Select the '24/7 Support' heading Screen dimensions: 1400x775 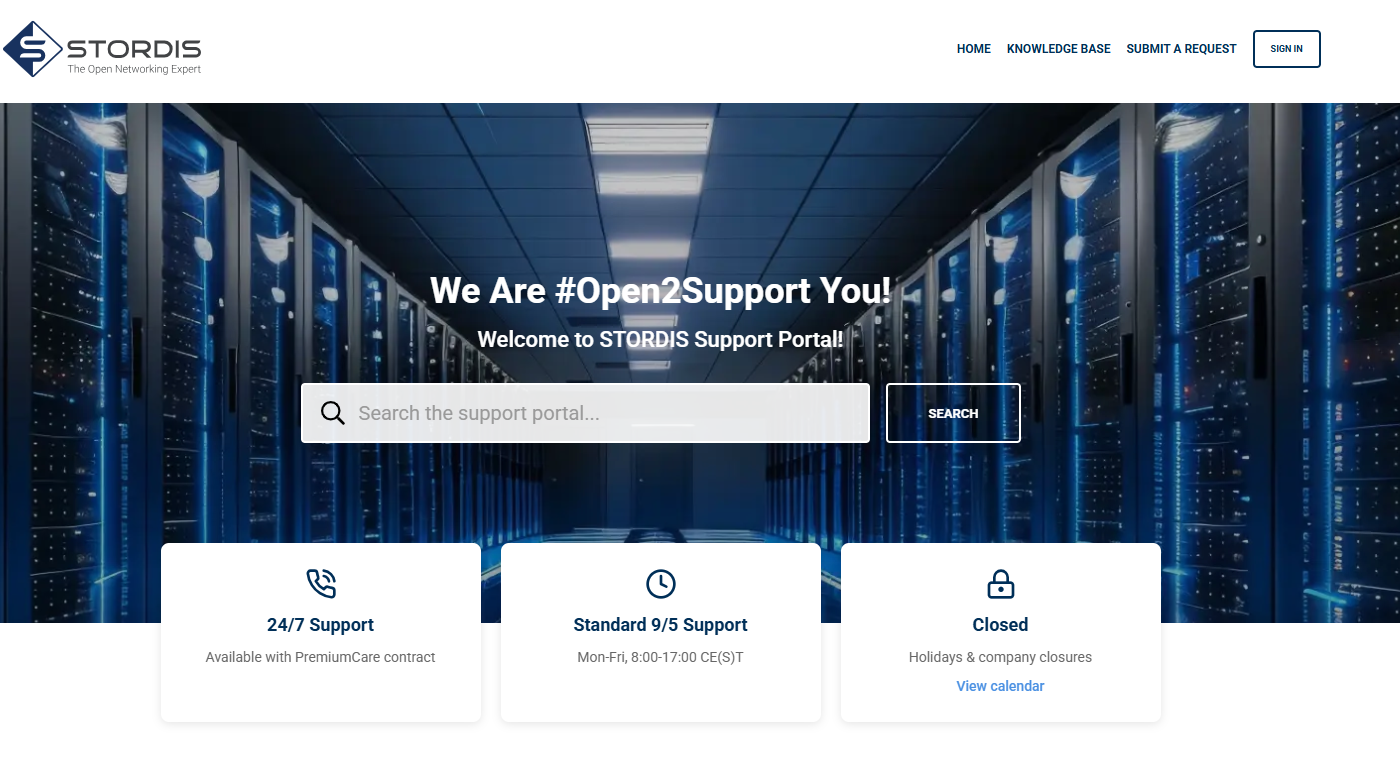[320, 625]
